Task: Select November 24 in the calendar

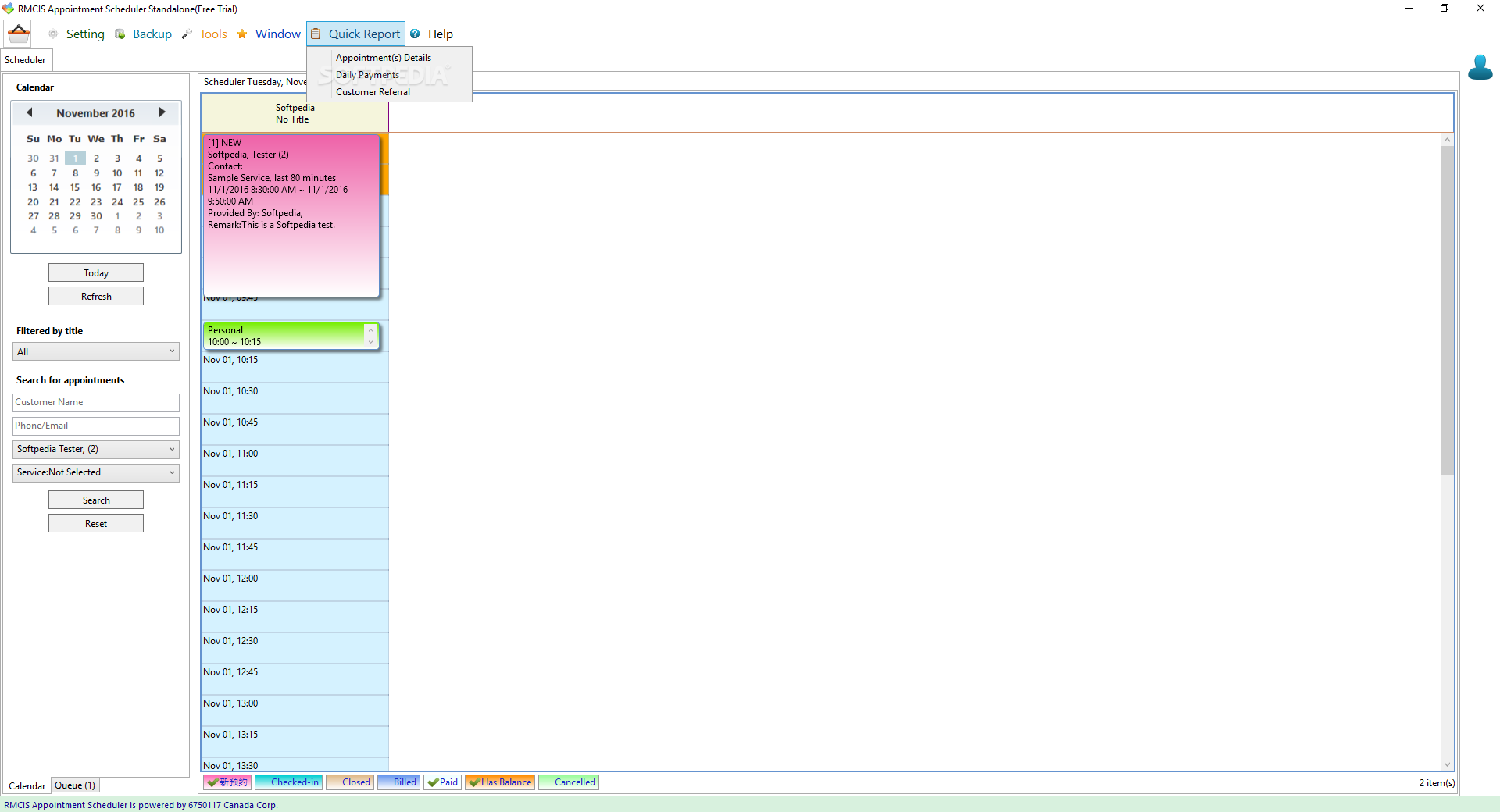Action: pos(117,202)
